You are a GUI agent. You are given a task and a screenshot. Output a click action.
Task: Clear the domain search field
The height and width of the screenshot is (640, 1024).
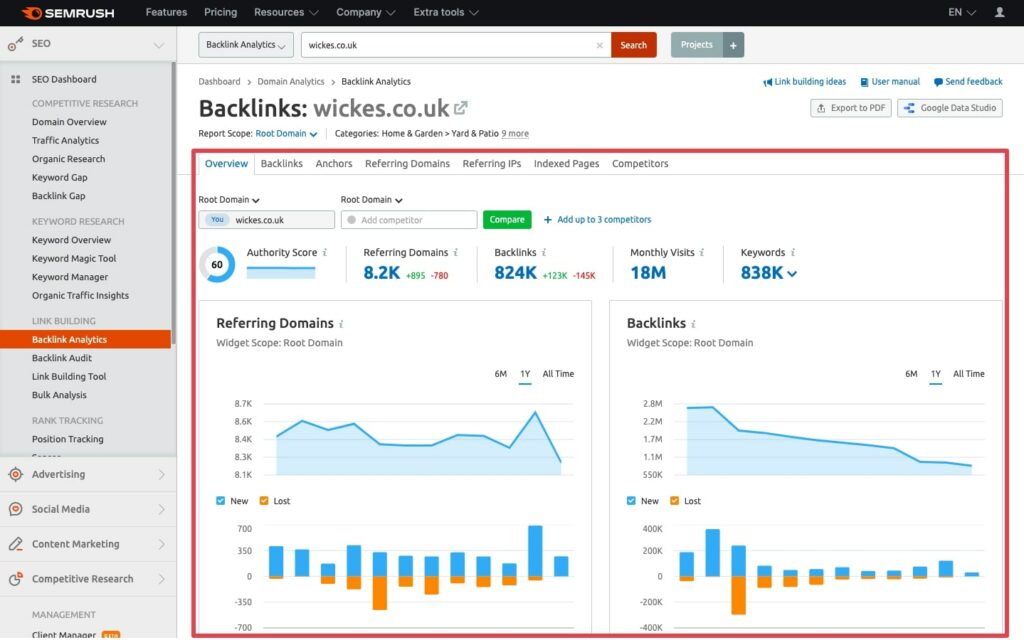click(x=600, y=45)
